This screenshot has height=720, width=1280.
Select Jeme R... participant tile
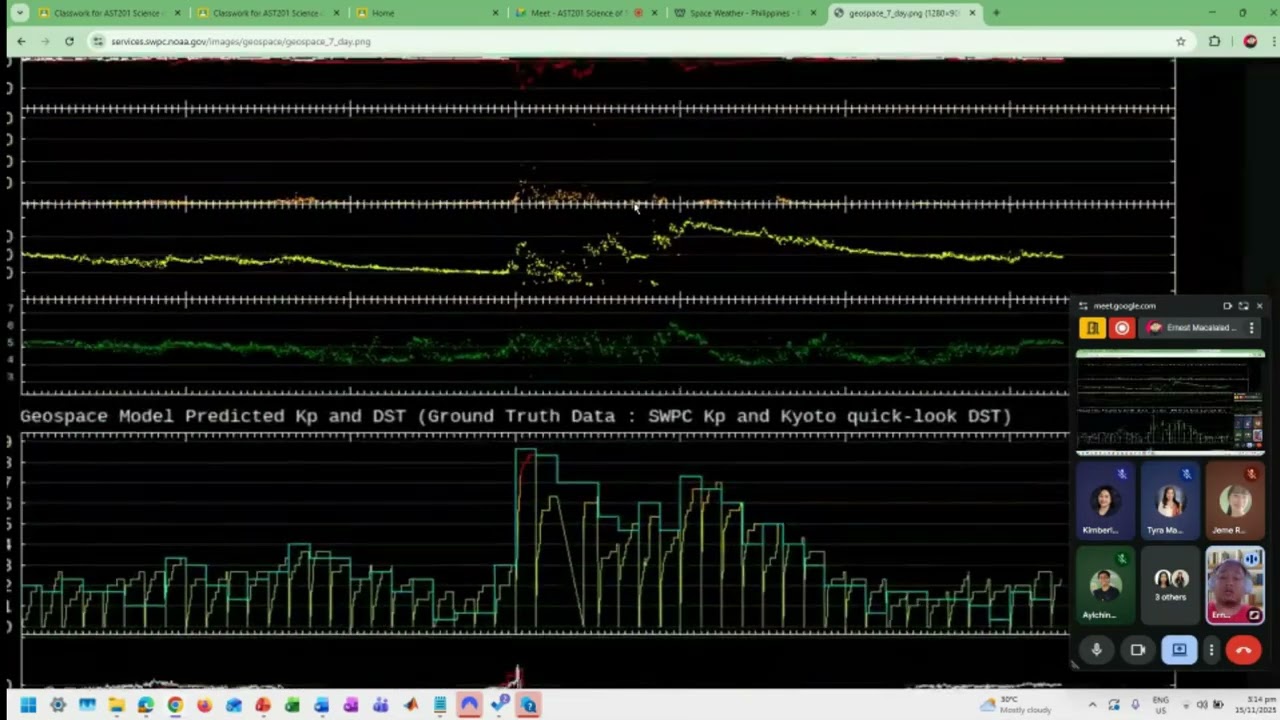coord(1235,501)
